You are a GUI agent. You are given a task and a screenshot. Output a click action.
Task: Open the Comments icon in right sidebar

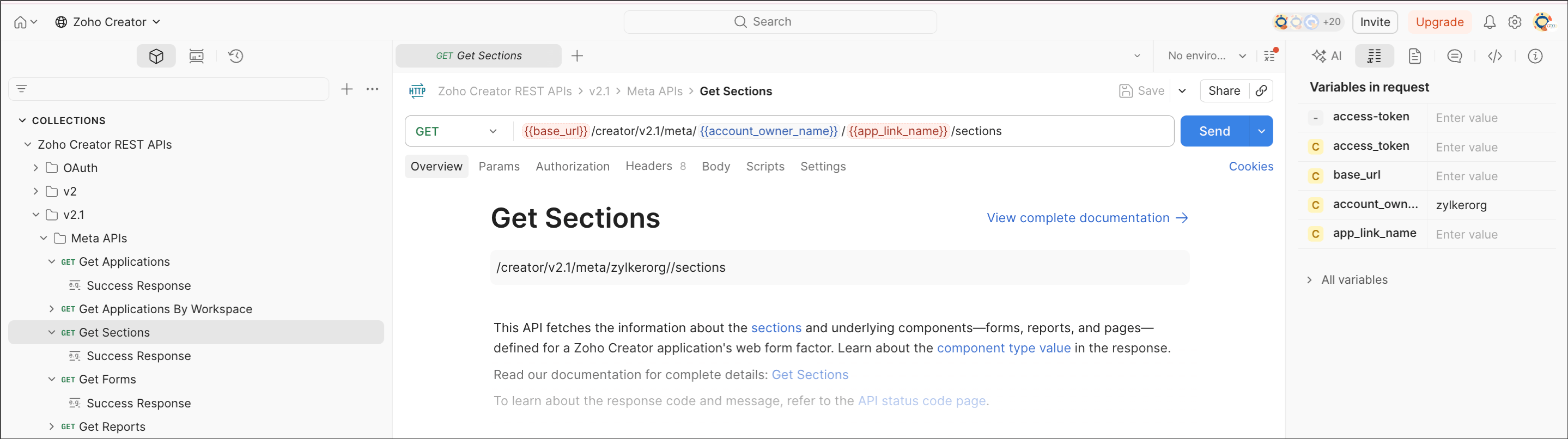pyautogui.click(x=1454, y=56)
